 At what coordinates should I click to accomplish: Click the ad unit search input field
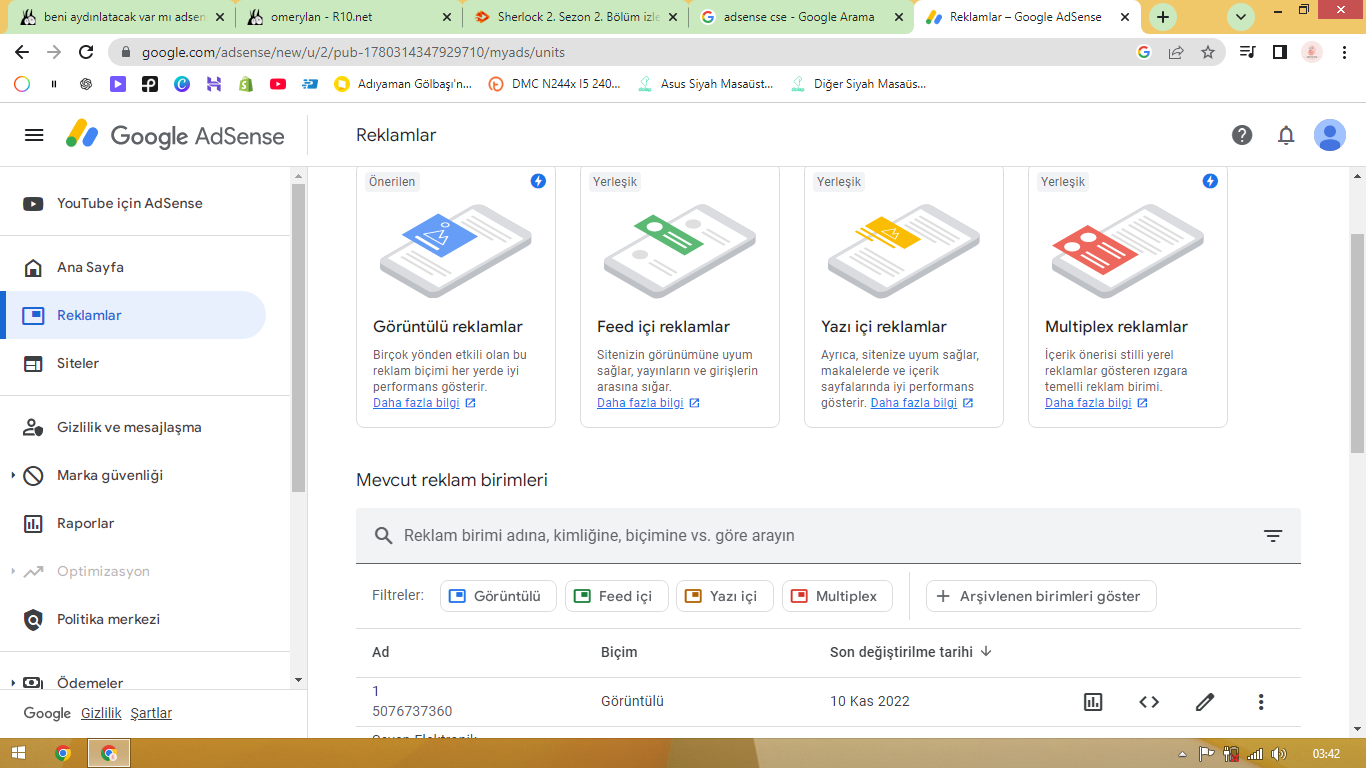(x=828, y=536)
